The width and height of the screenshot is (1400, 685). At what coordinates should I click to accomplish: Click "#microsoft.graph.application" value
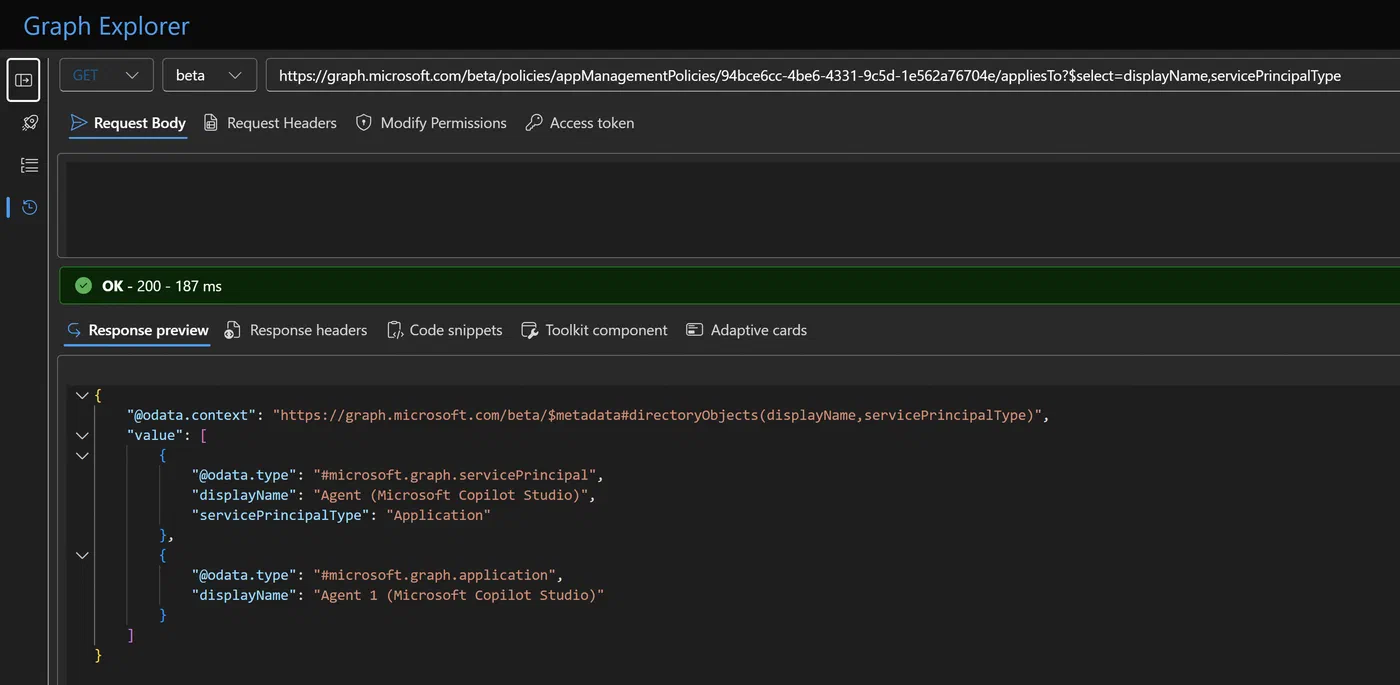pyautogui.click(x=436, y=575)
